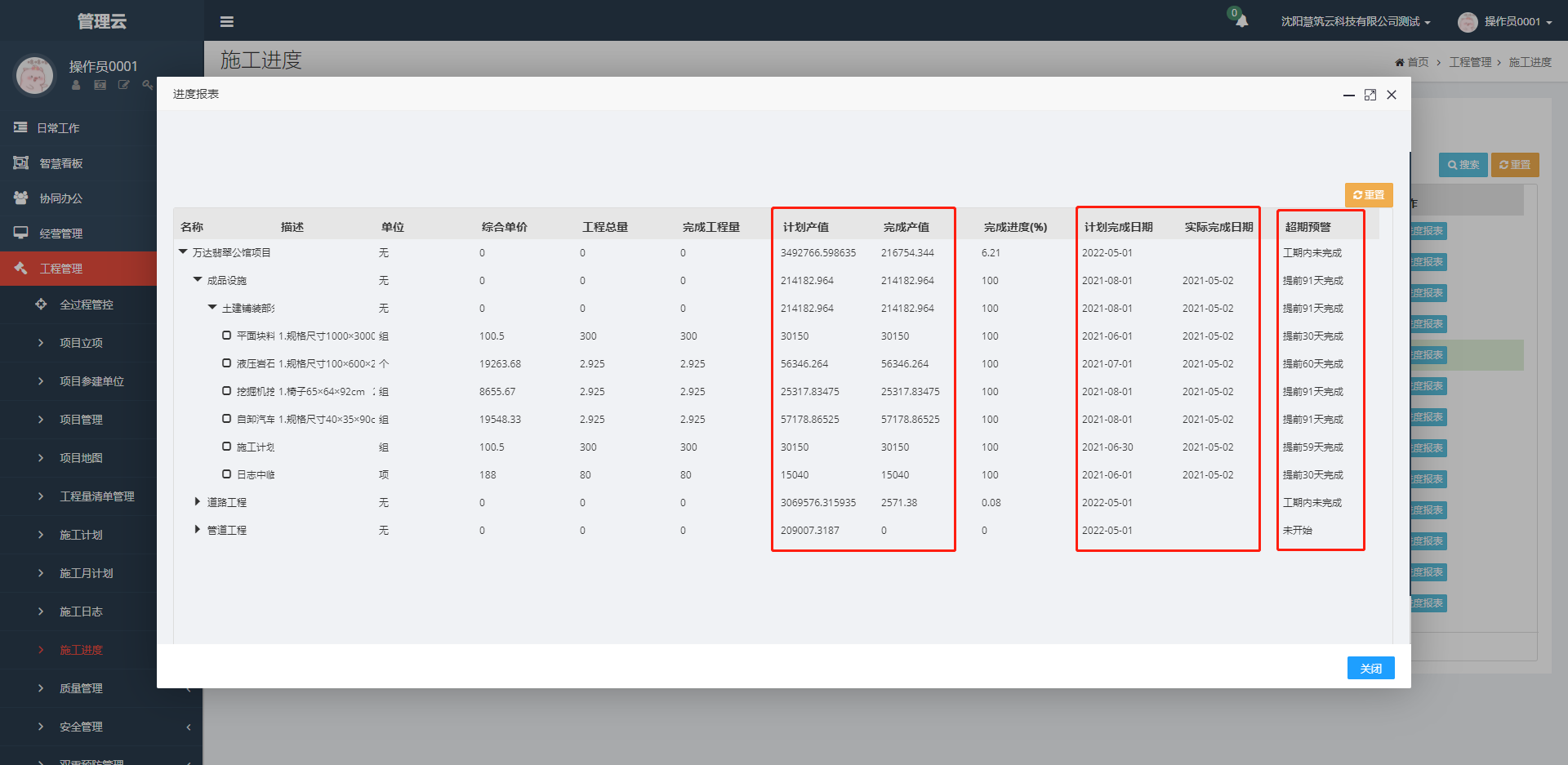Click the home icon in breadcrumb
The height and width of the screenshot is (765, 1568).
click(1400, 63)
